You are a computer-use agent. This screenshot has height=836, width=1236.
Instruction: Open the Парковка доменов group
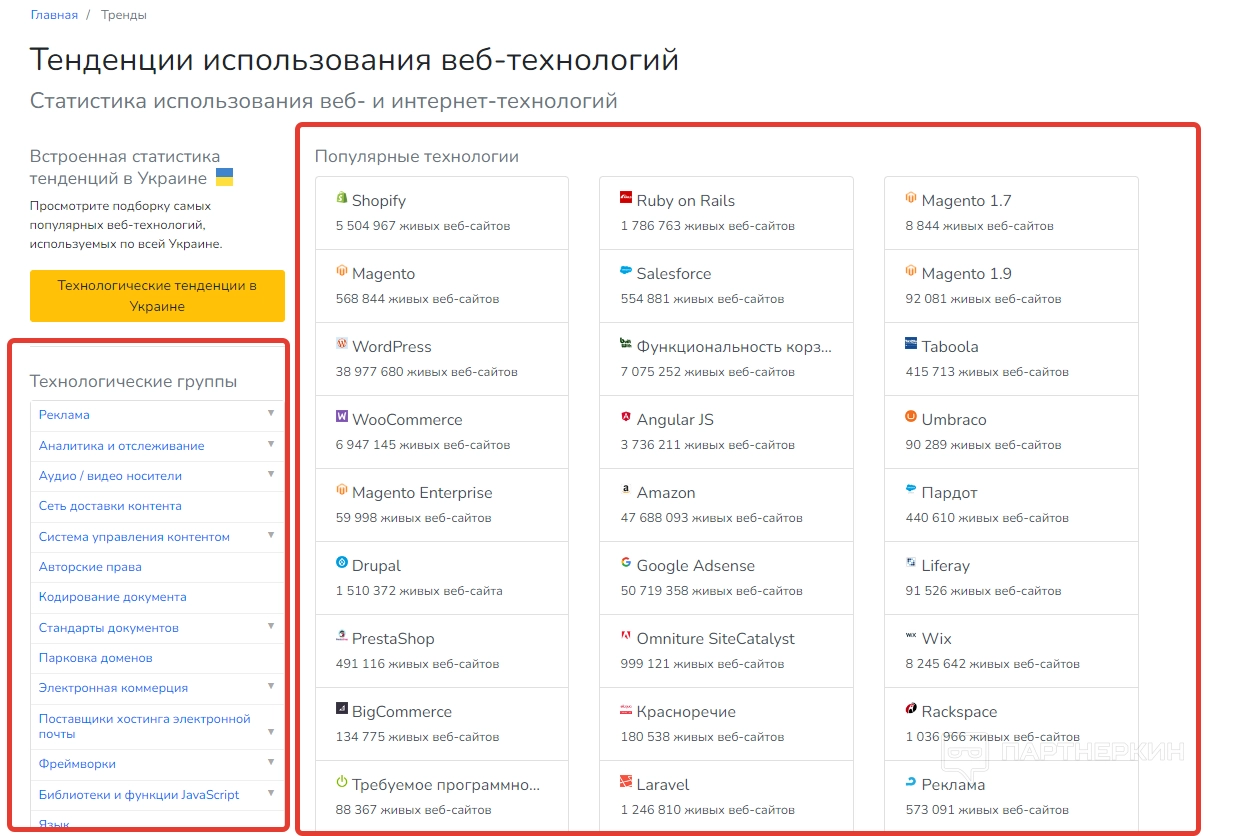[96, 658]
